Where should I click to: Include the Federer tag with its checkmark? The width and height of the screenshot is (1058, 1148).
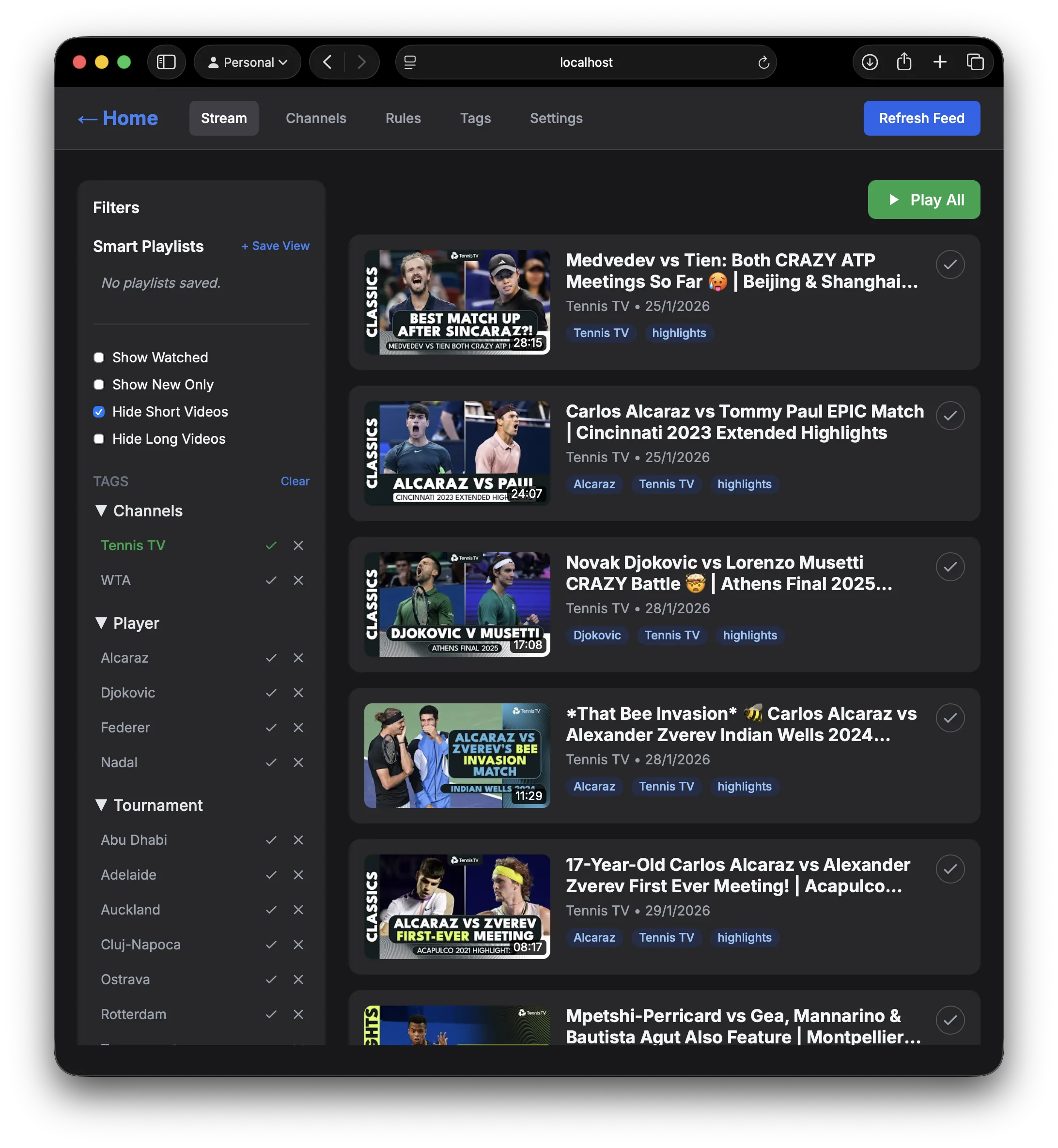(271, 728)
